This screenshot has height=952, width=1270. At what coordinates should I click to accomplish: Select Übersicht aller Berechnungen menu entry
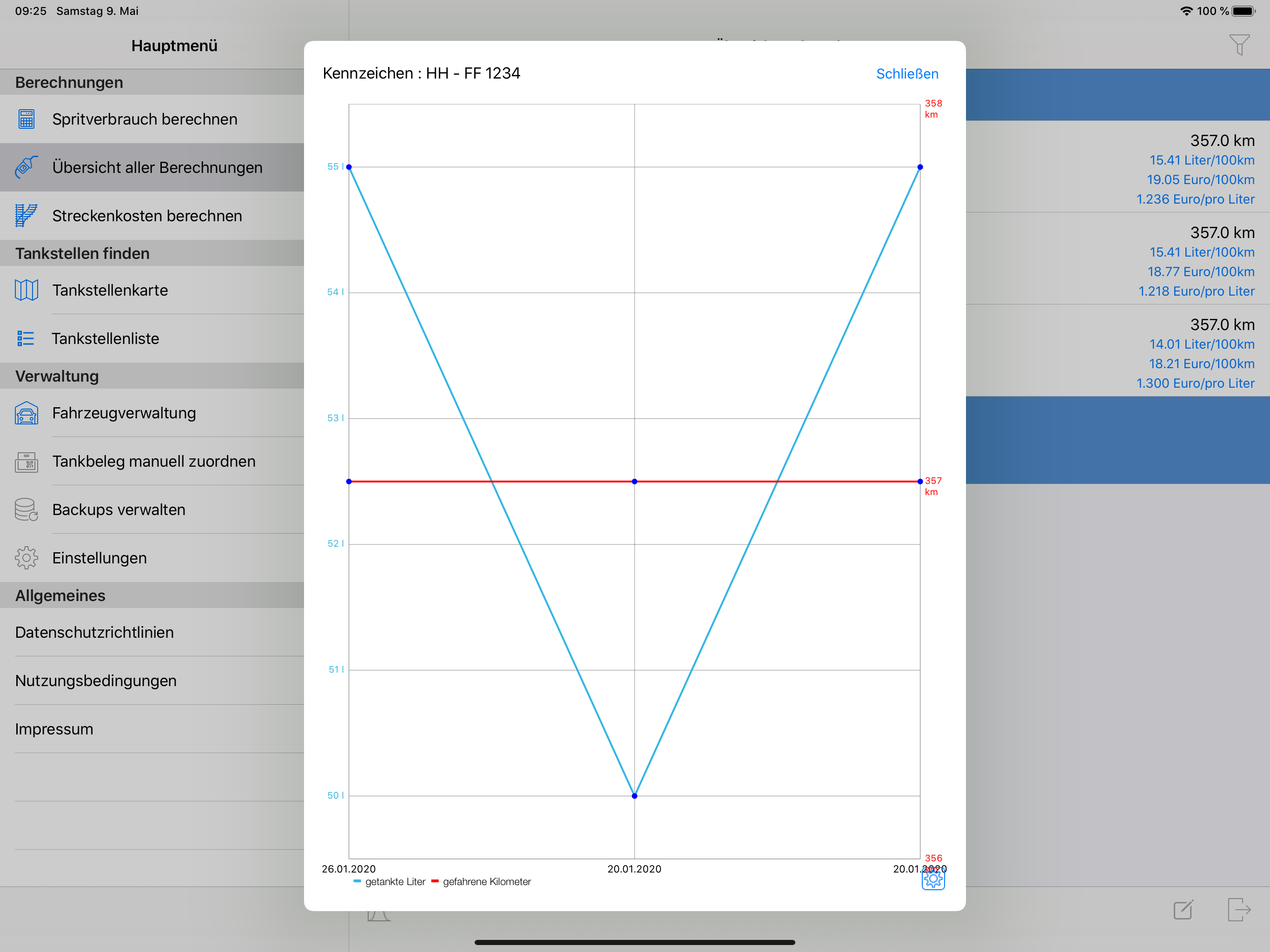152,167
